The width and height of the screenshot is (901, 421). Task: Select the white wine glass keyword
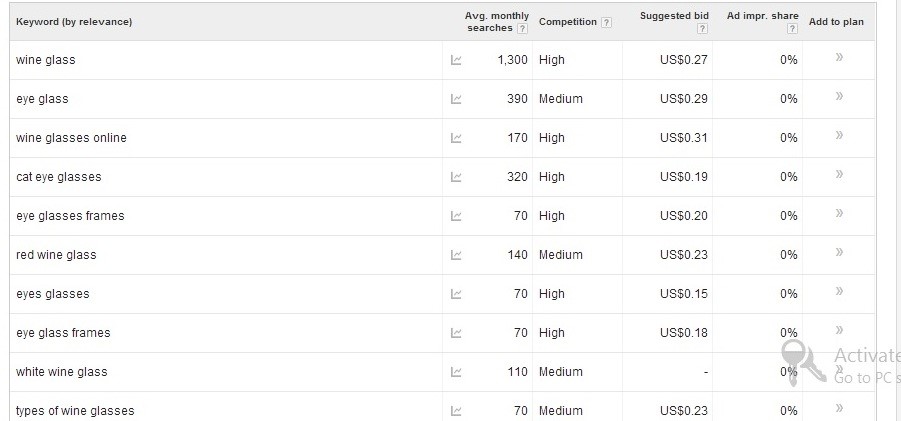61,372
